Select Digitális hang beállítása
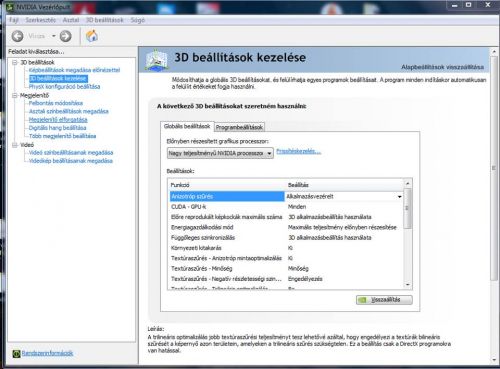Viewport: 500px width, 369px height. tap(57, 128)
